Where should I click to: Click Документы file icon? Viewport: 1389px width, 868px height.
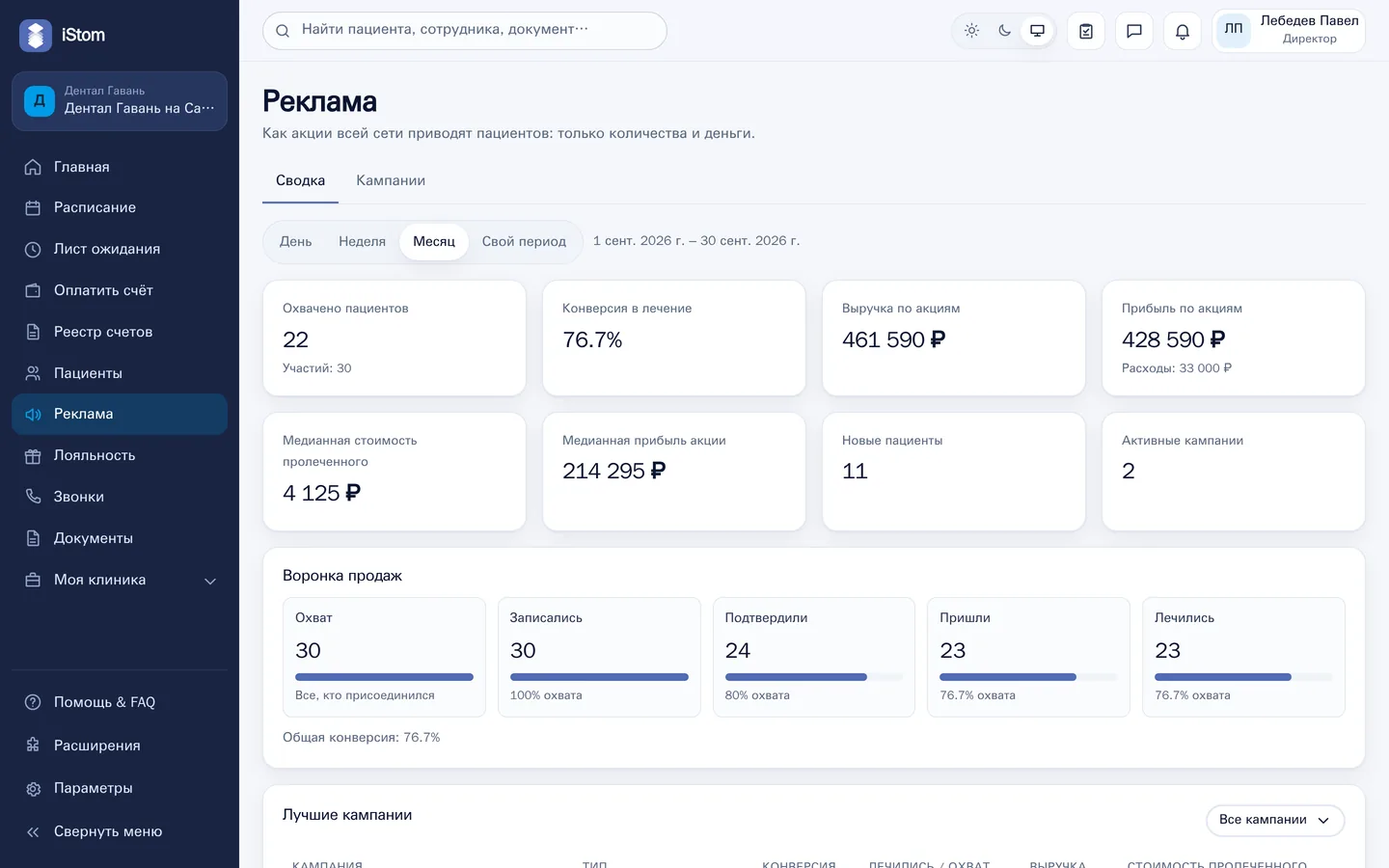[x=33, y=538]
